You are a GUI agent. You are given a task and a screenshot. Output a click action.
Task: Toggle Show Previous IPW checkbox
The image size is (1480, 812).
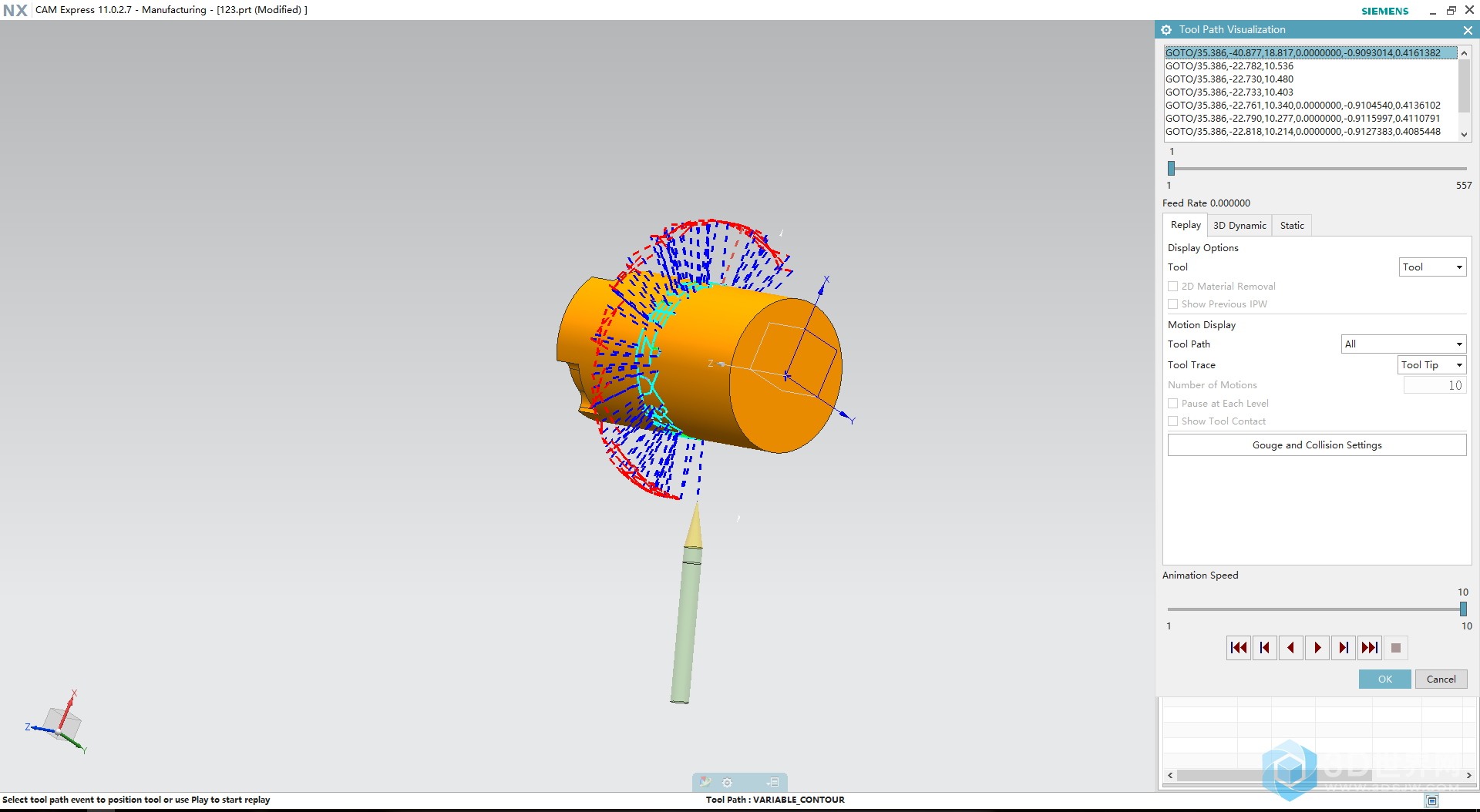pos(1173,304)
